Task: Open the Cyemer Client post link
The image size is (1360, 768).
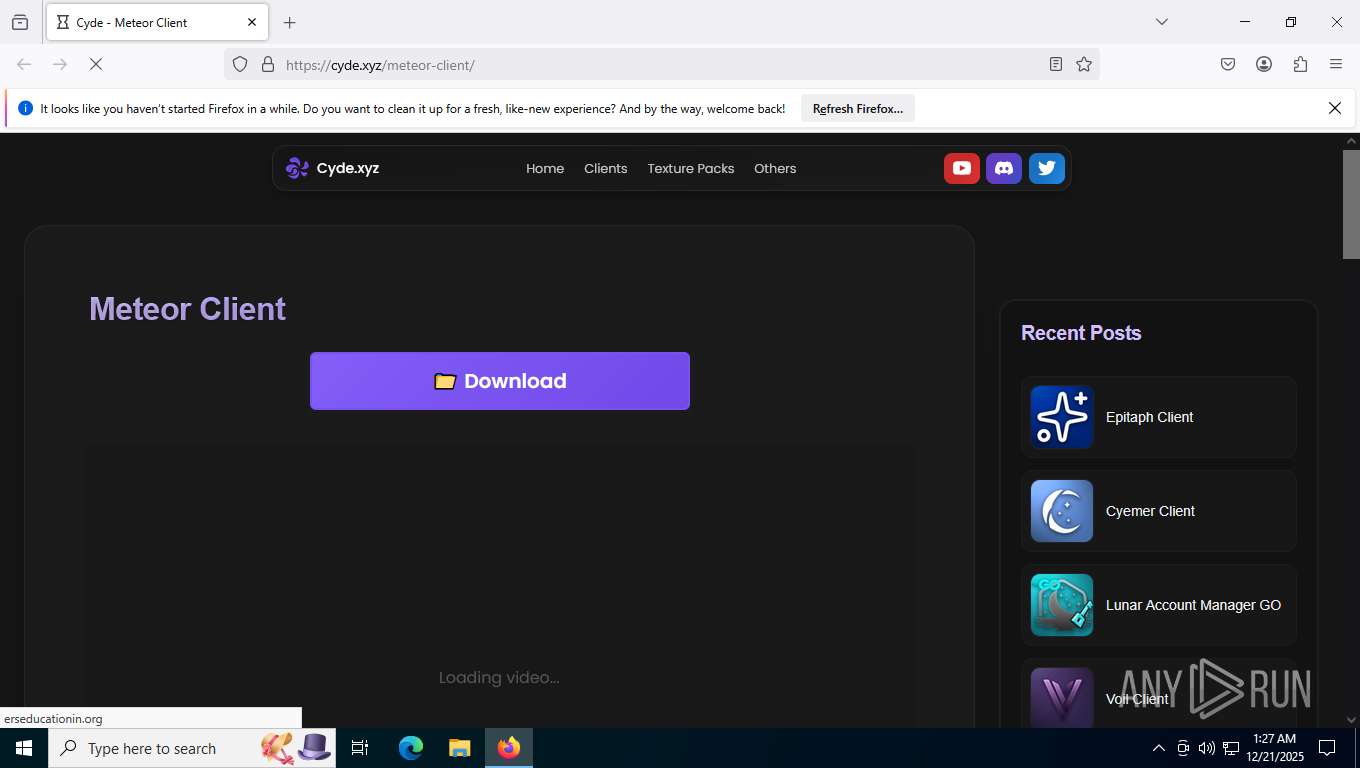Action: click(x=1150, y=511)
